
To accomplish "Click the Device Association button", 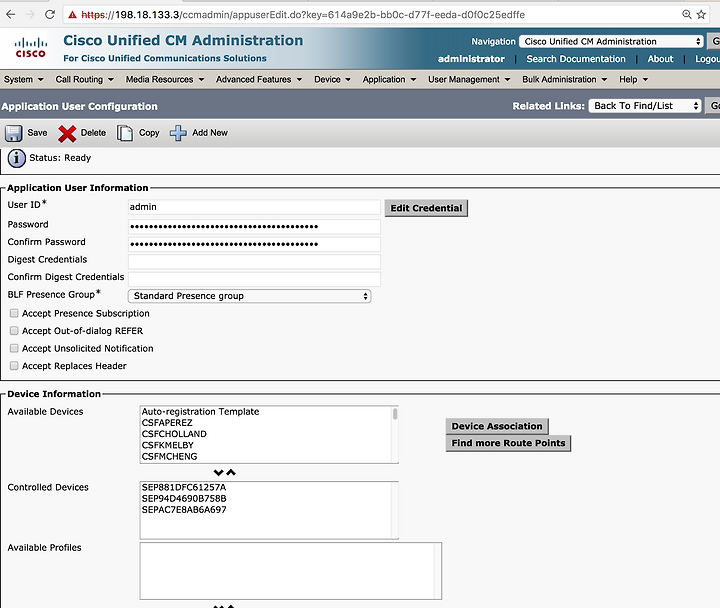I will click(497, 426).
